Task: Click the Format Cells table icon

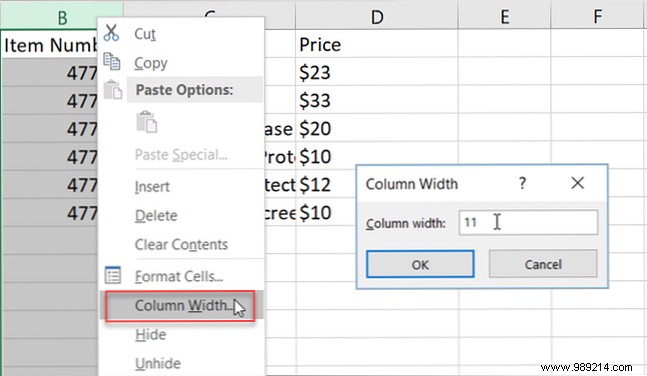Action: click(x=113, y=275)
